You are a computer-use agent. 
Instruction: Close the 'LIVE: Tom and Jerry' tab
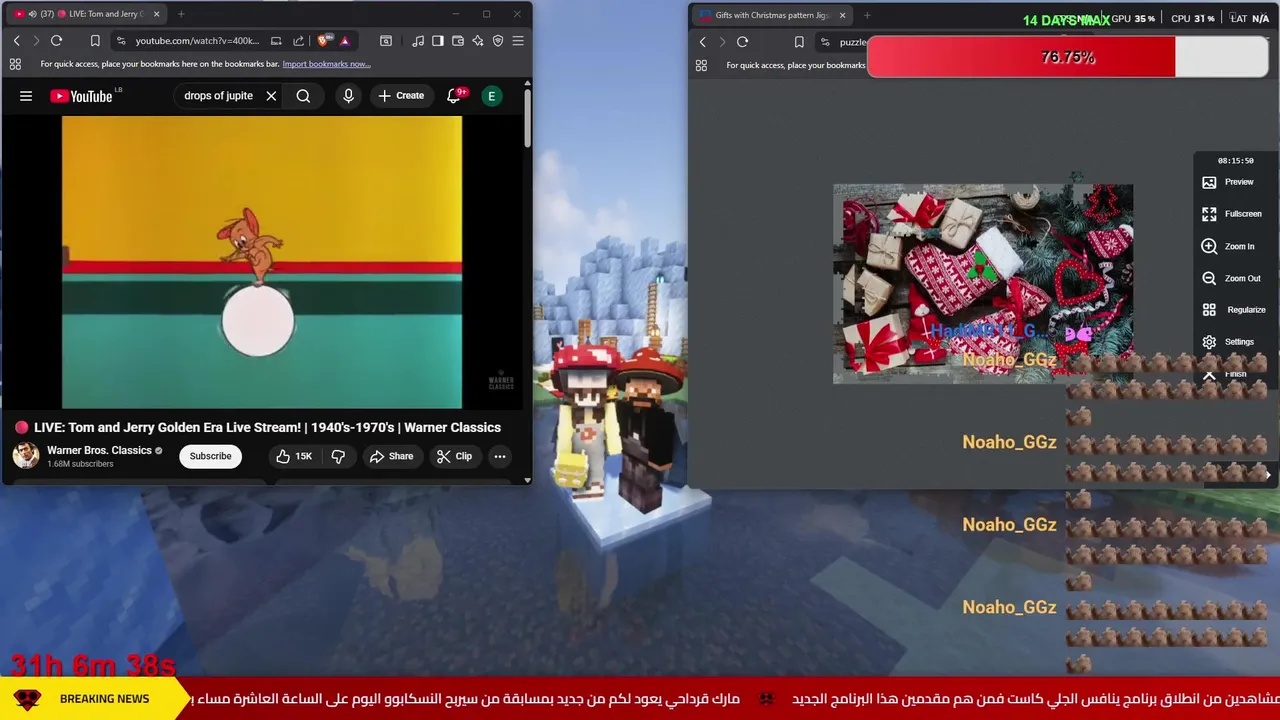(156, 14)
